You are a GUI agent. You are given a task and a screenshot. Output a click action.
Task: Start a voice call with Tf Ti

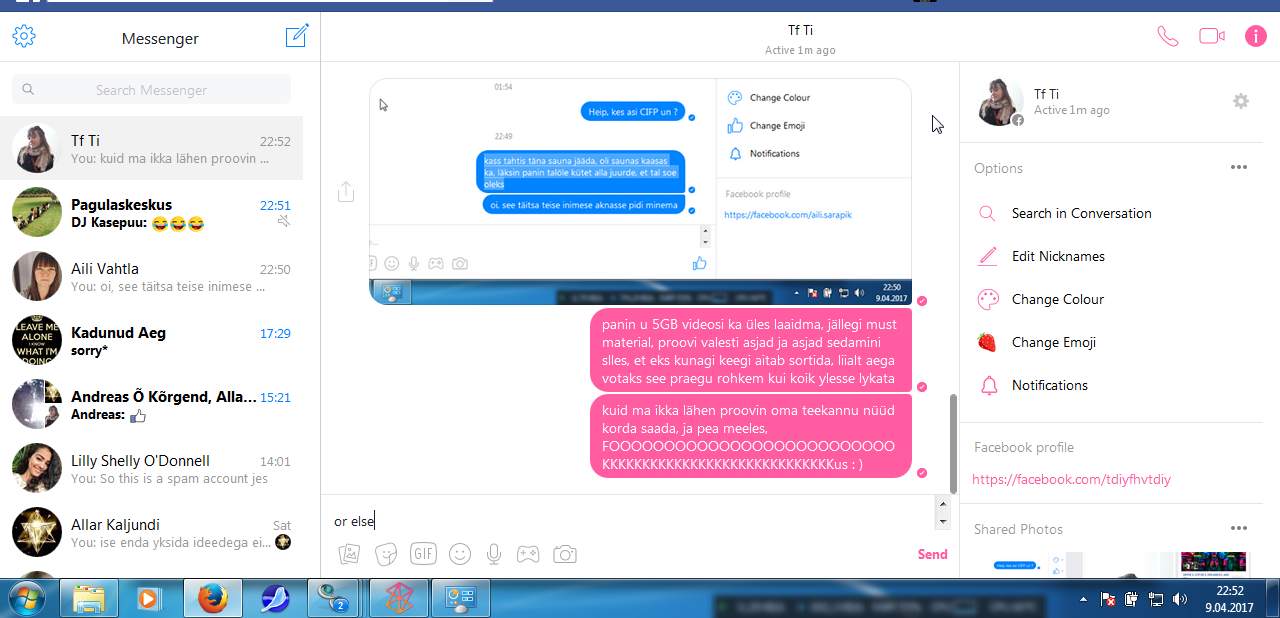click(x=1167, y=36)
